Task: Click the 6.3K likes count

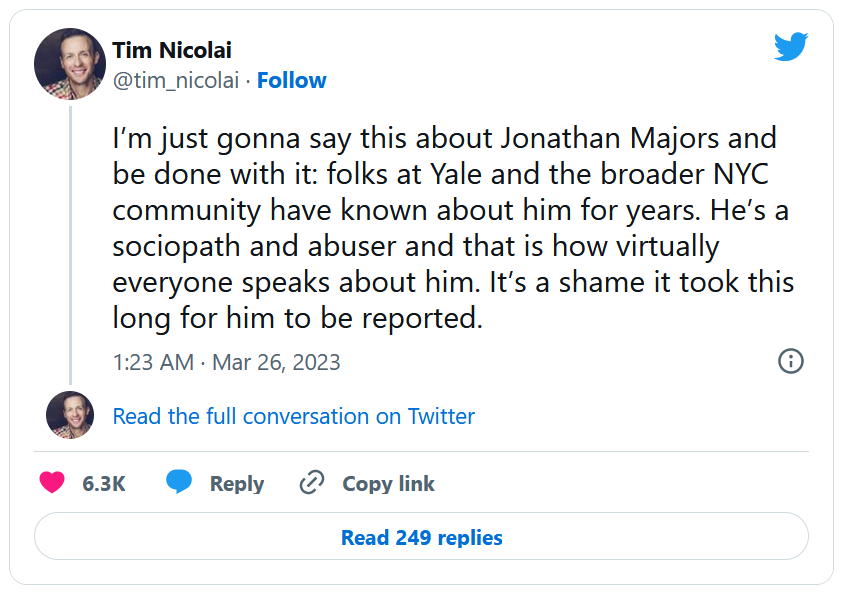Action: [104, 484]
